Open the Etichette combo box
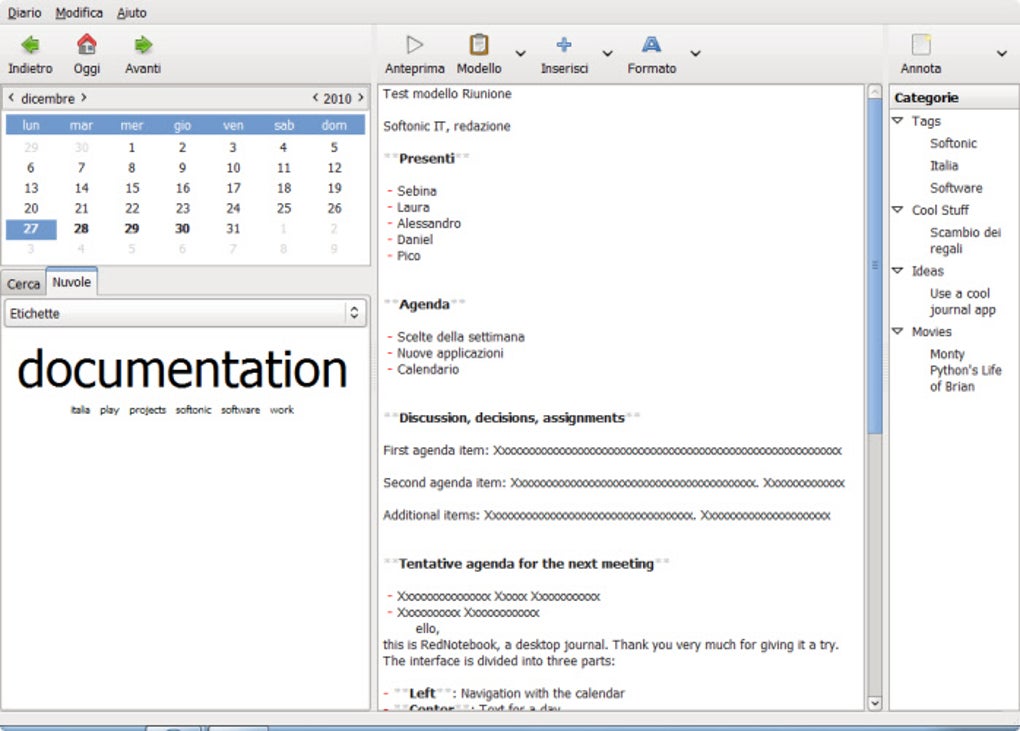 coord(185,313)
